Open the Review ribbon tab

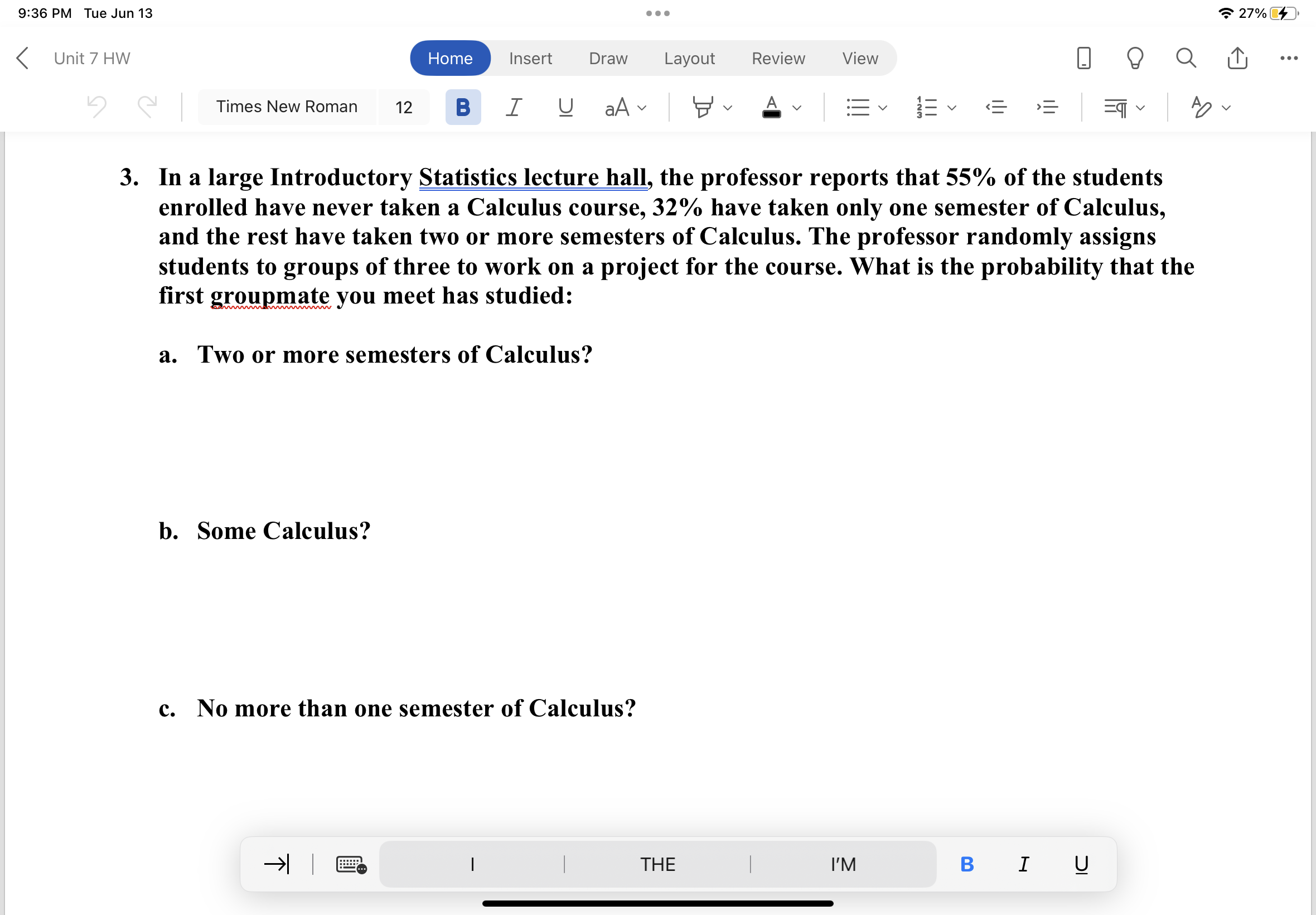click(x=777, y=57)
